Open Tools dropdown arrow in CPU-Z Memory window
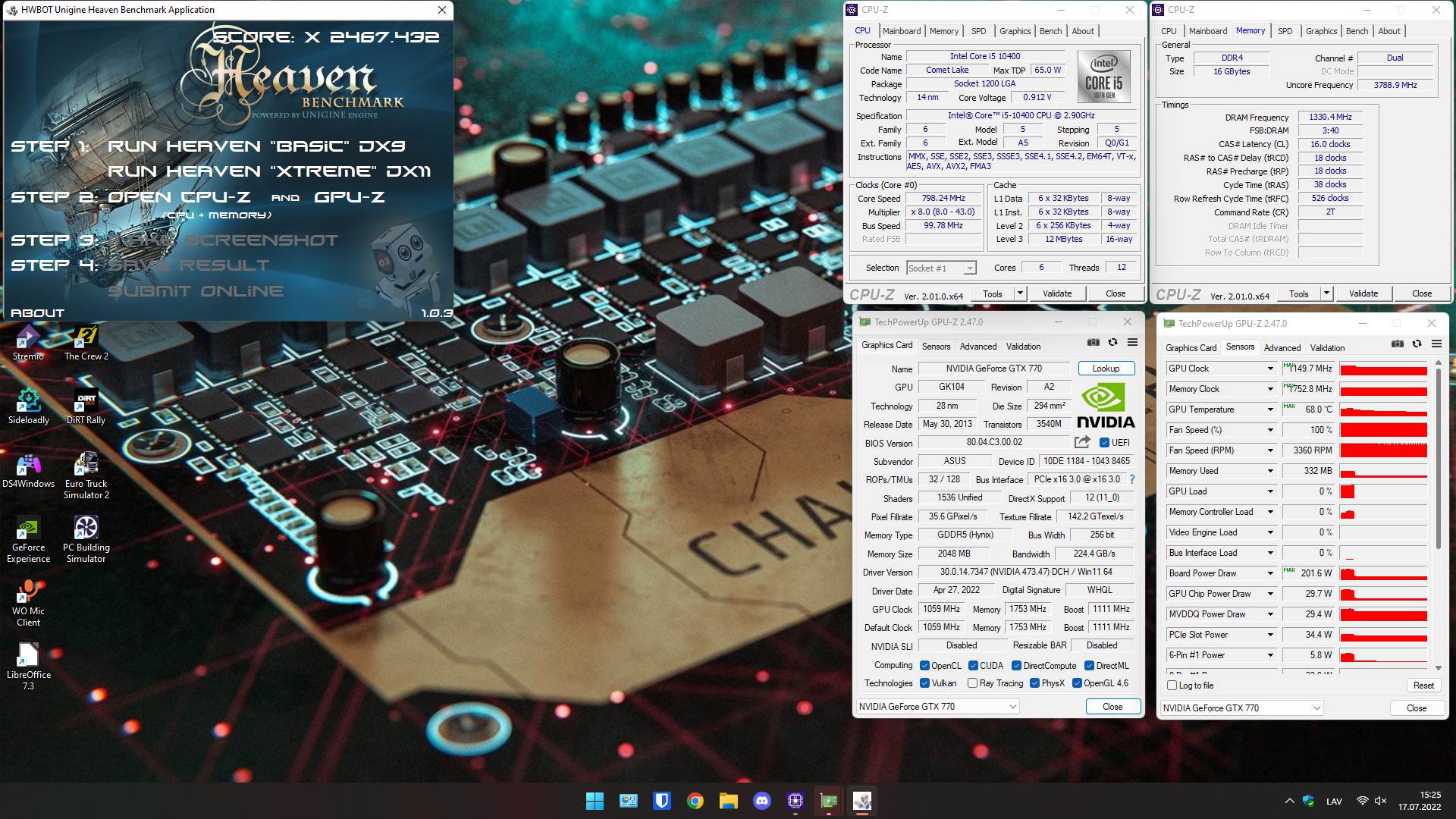Image resolution: width=1456 pixels, height=819 pixels. coord(1326,293)
